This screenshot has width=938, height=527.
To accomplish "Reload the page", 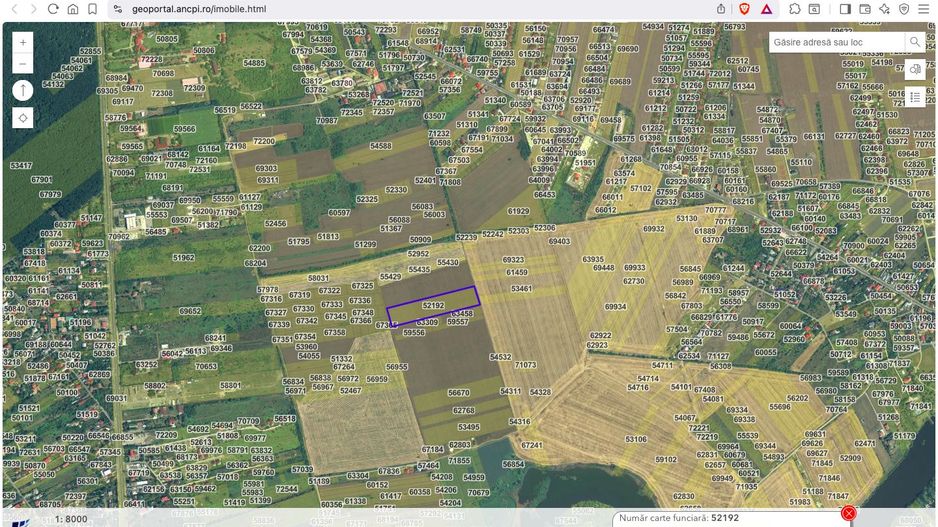I will point(53,9).
